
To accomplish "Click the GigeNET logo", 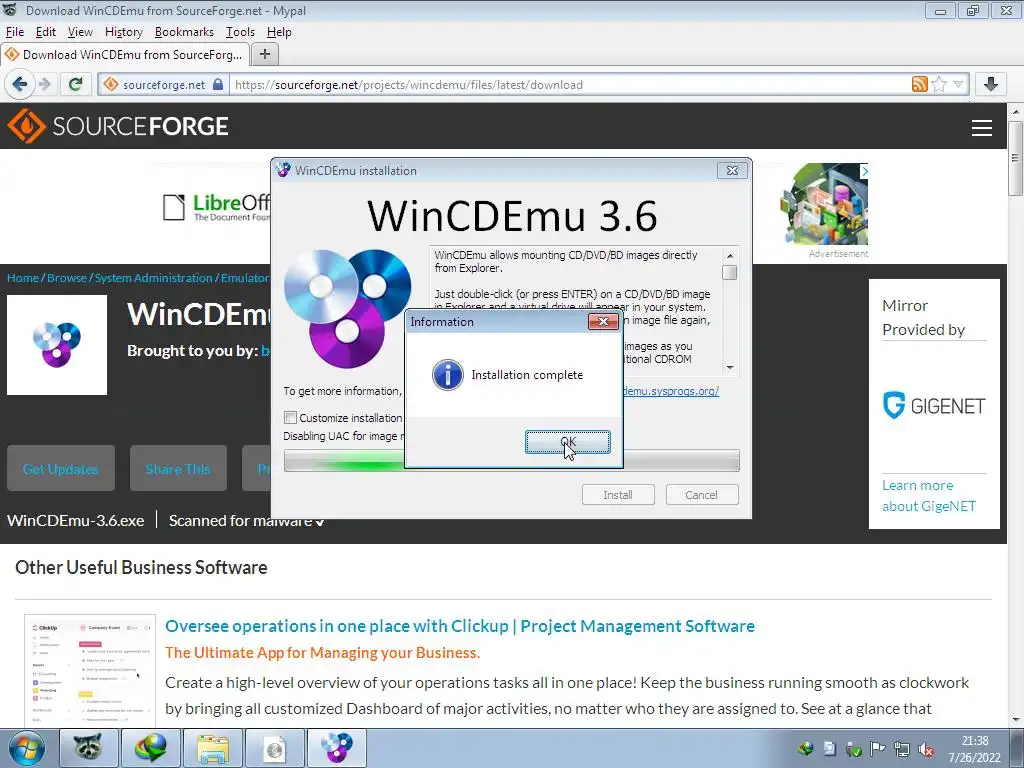I will (x=934, y=406).
